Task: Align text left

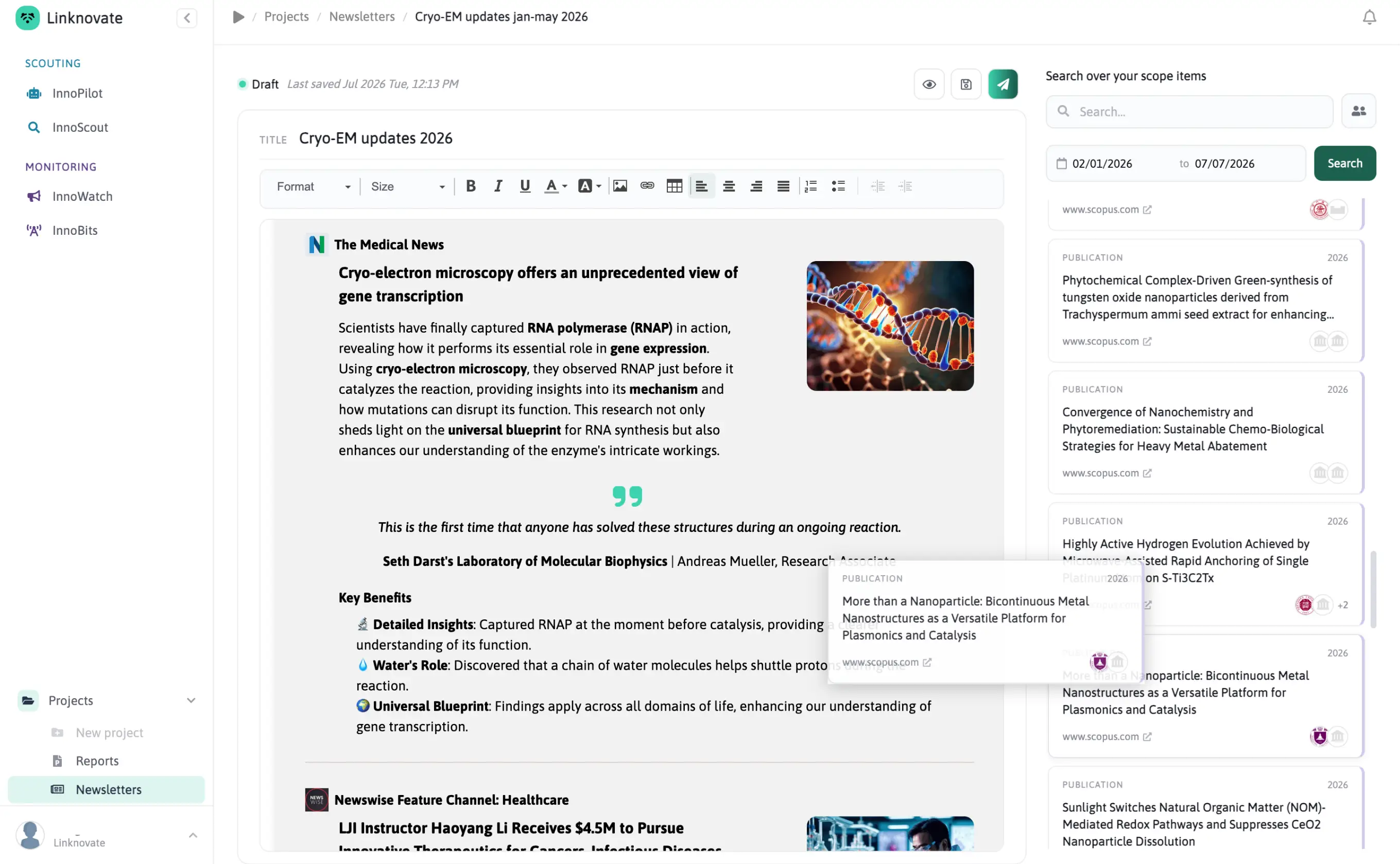Action: click(701, 186)
